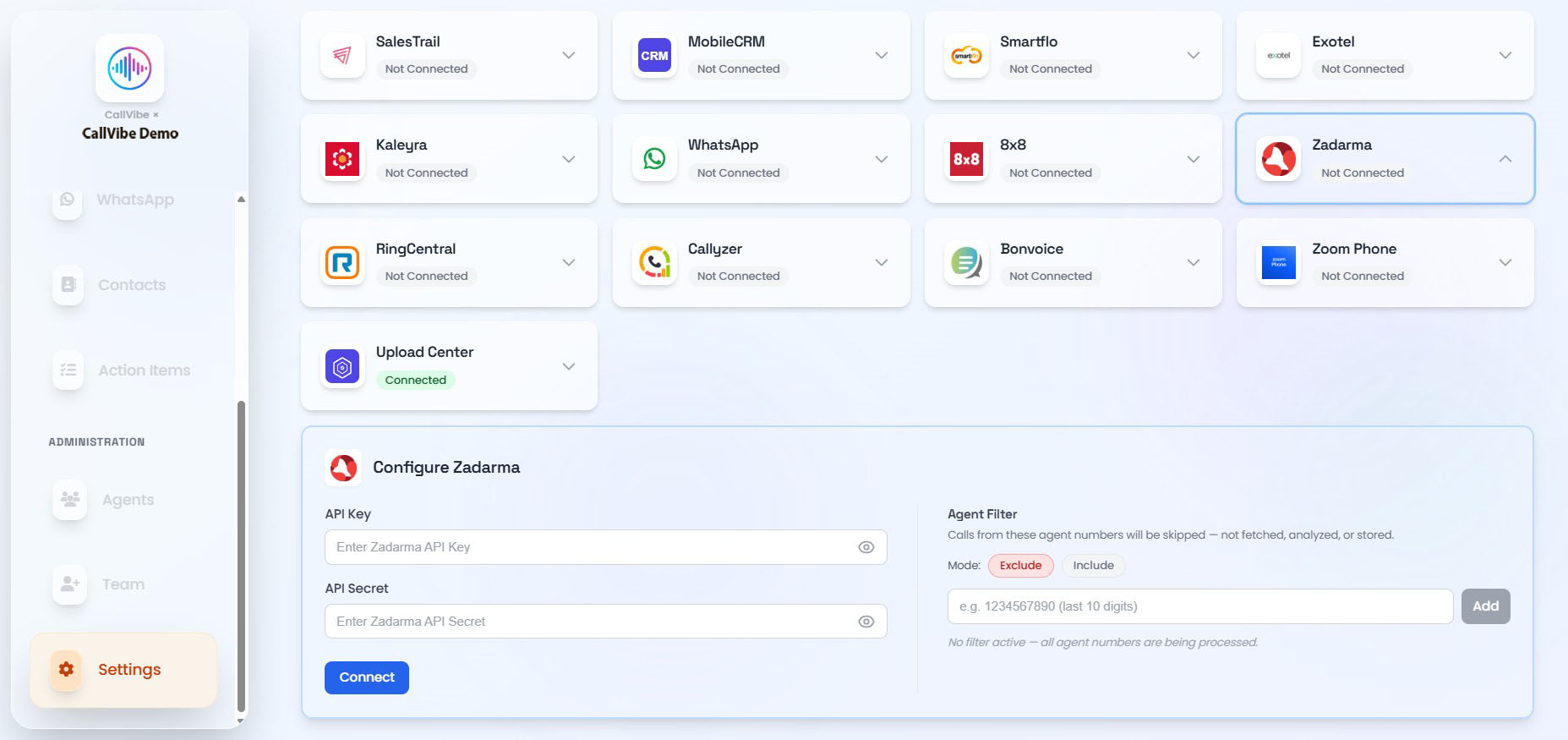The image size is (1568, 740).
Task: Click the Action Items checklist icon
Action: pos(68,370)
